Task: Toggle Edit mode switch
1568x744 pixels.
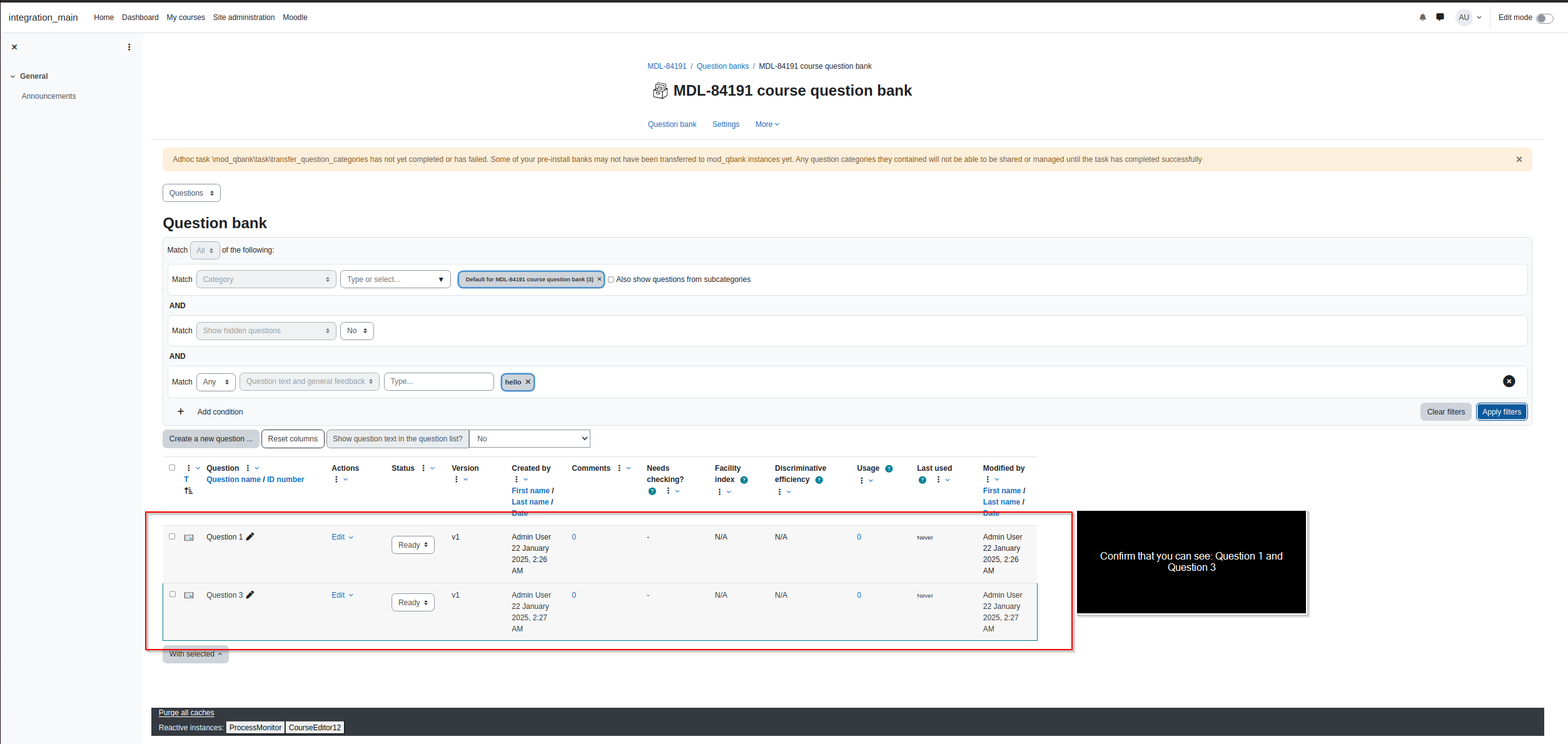Action: pyautogui.click(x=1544, y=18)
